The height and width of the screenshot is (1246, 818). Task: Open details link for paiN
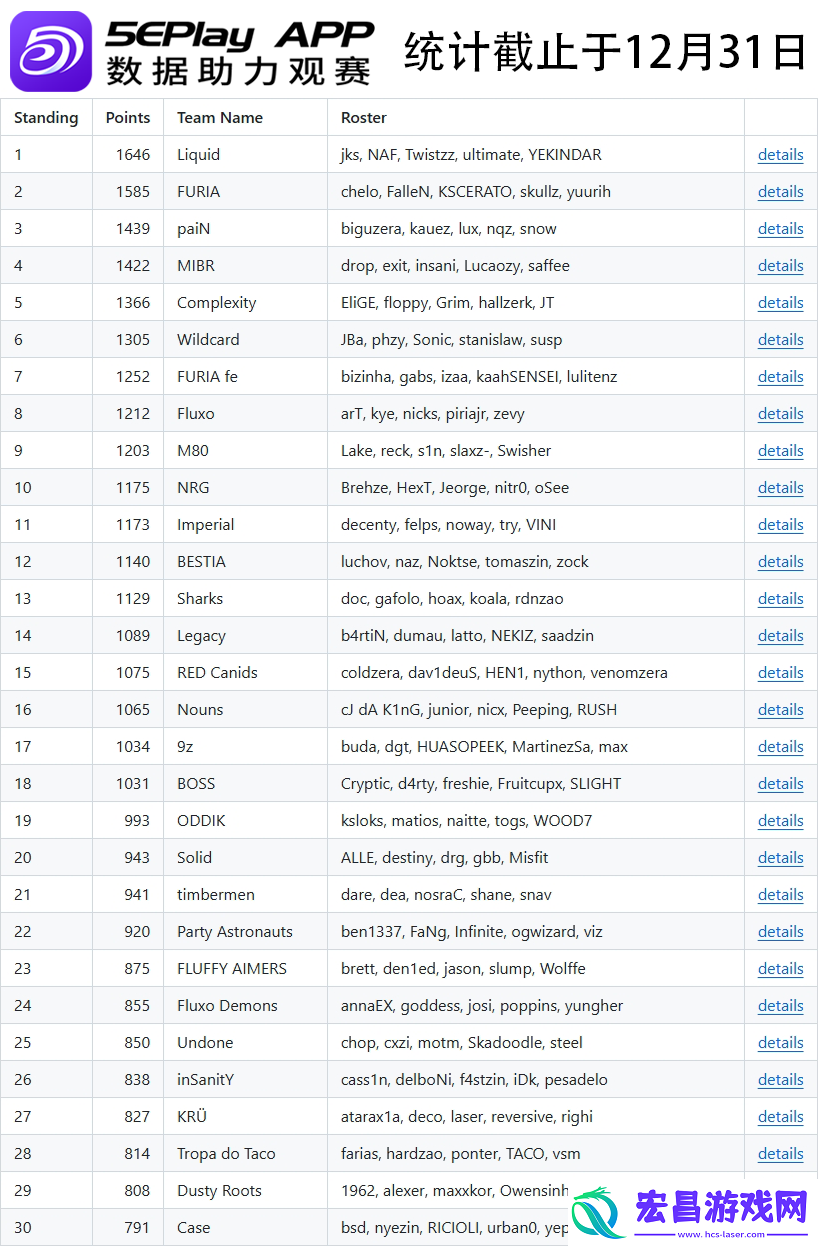coord(780,229)
